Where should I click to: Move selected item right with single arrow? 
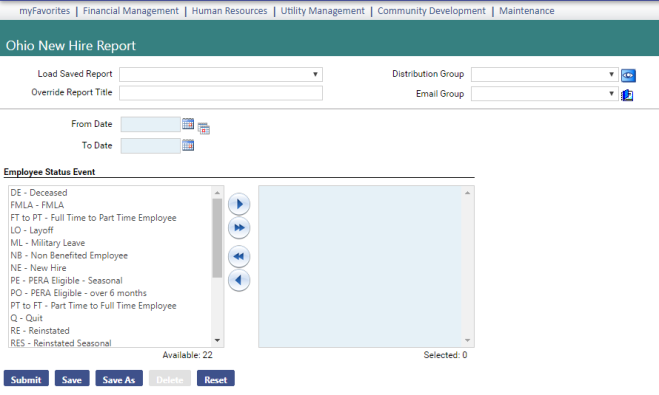coord(239,204)
